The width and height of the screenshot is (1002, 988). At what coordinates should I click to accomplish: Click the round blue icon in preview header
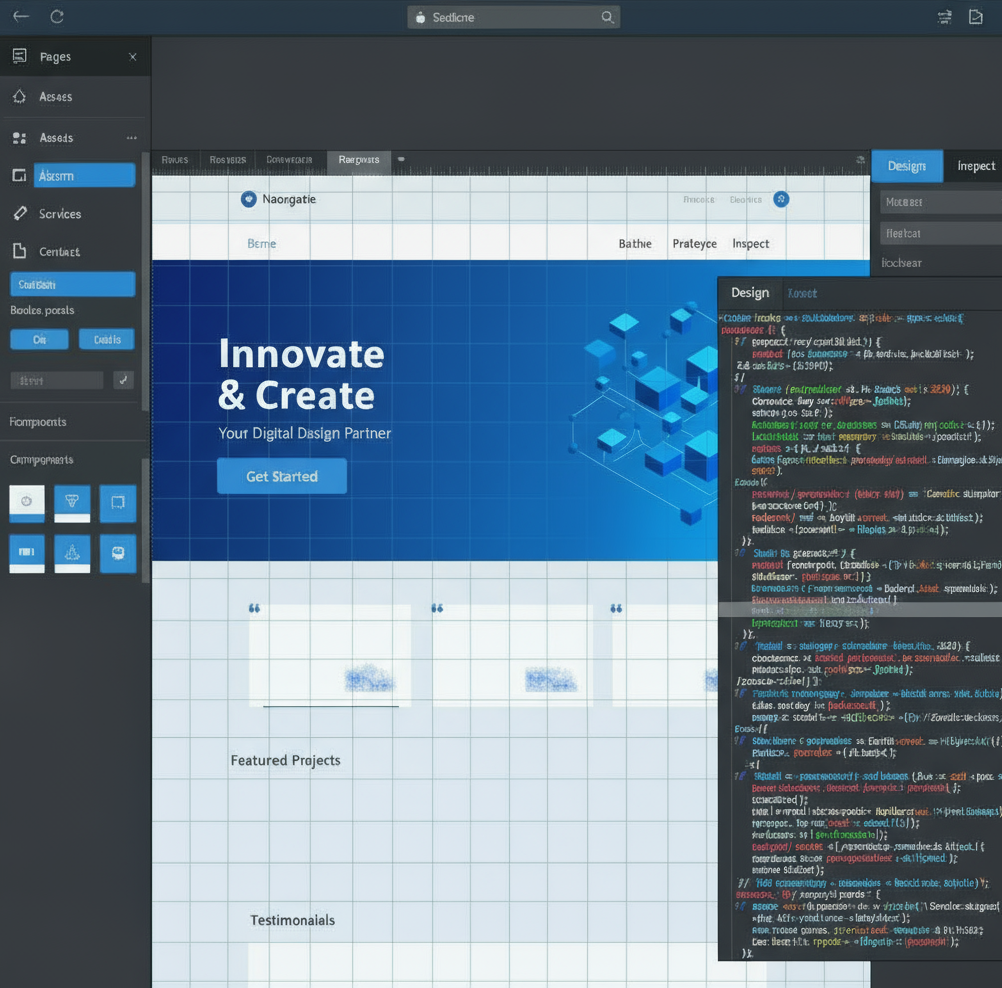[782, 199]
